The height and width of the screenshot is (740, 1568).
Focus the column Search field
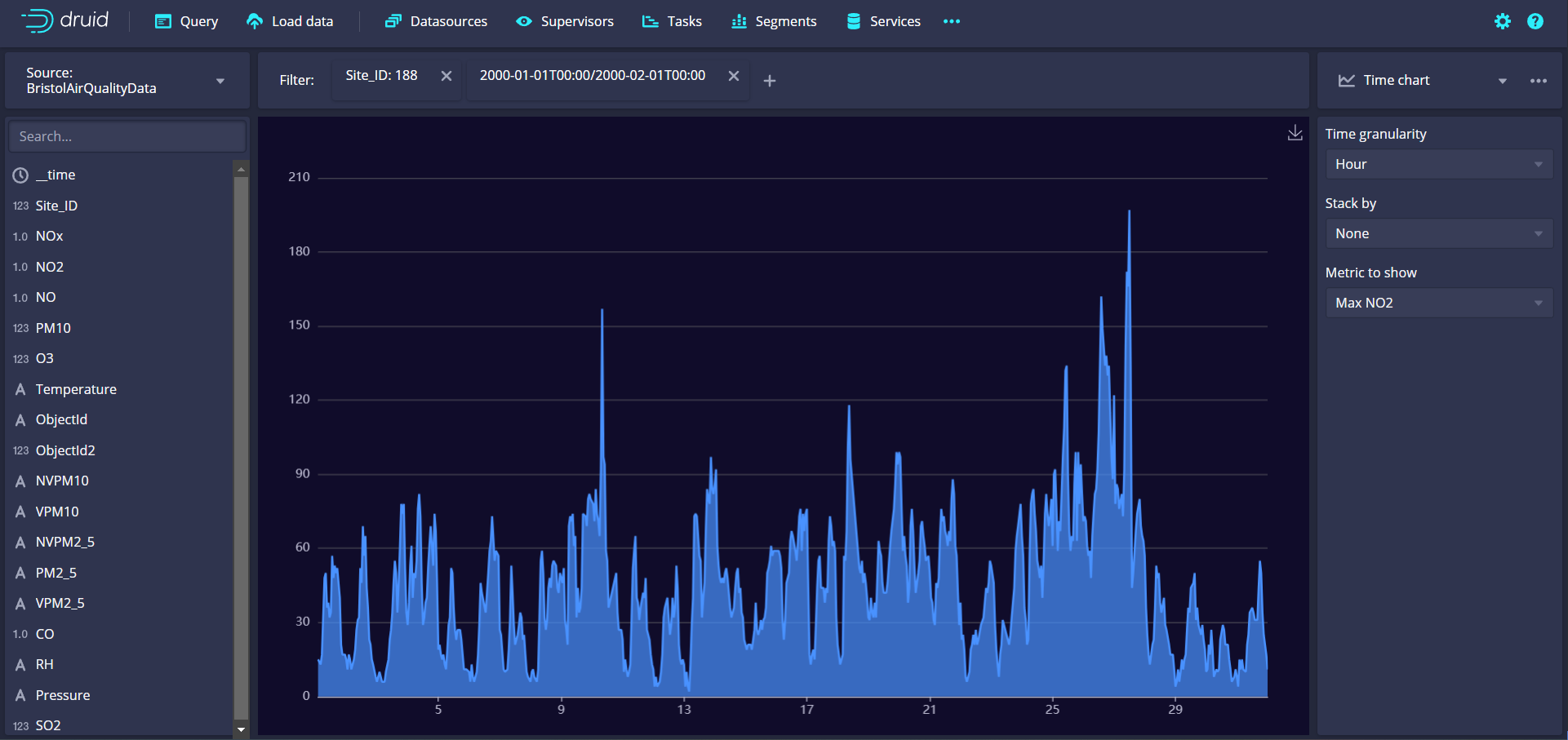tap(127, 136)
